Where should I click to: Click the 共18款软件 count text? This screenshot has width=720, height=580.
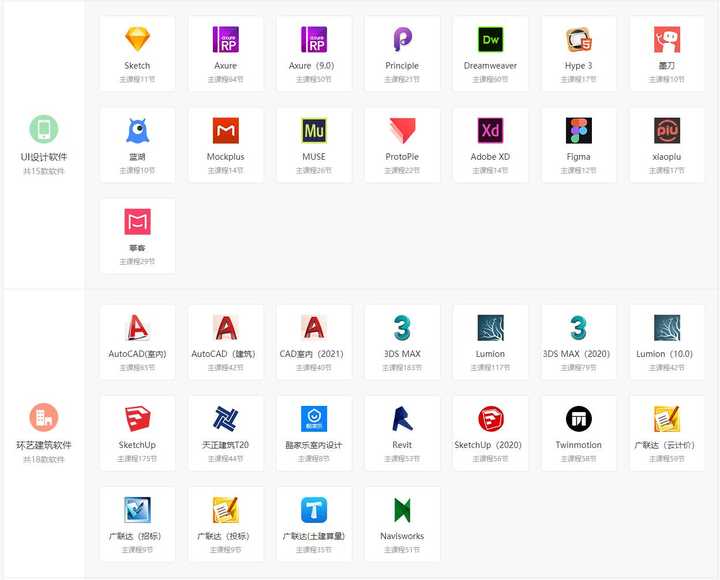[x=44, y=459]
